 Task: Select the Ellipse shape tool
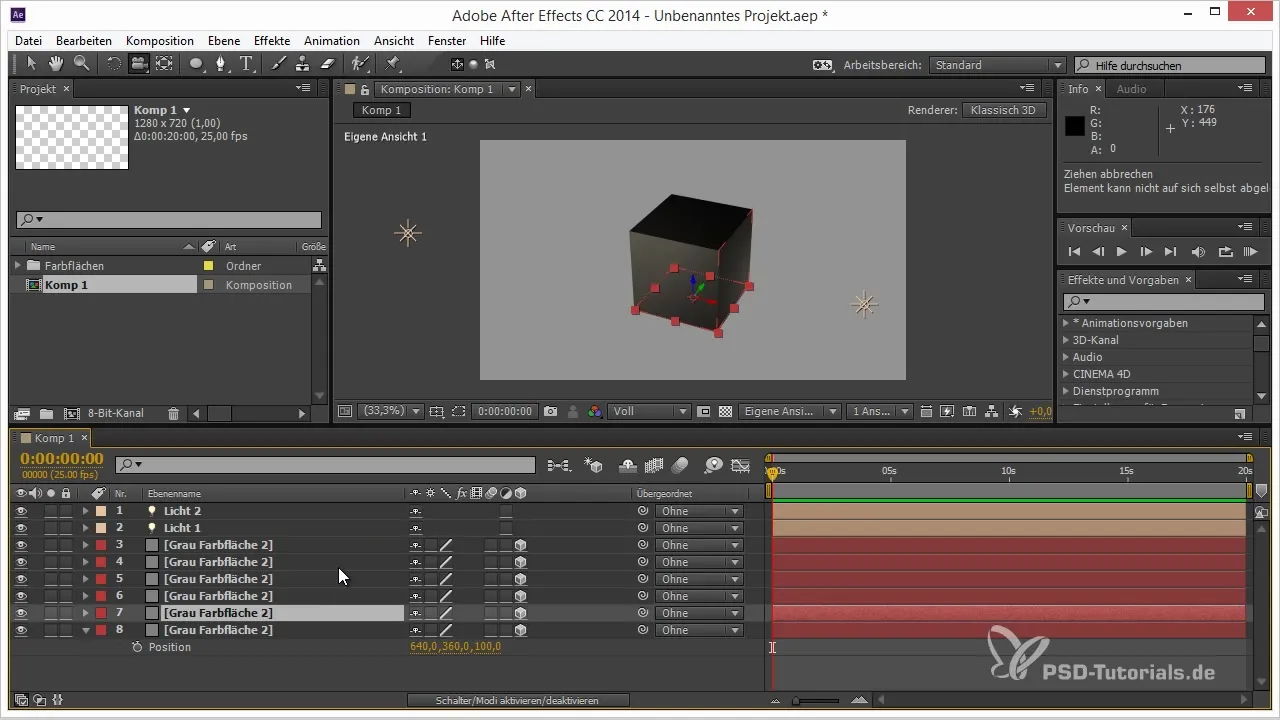(x=197, y=64)
